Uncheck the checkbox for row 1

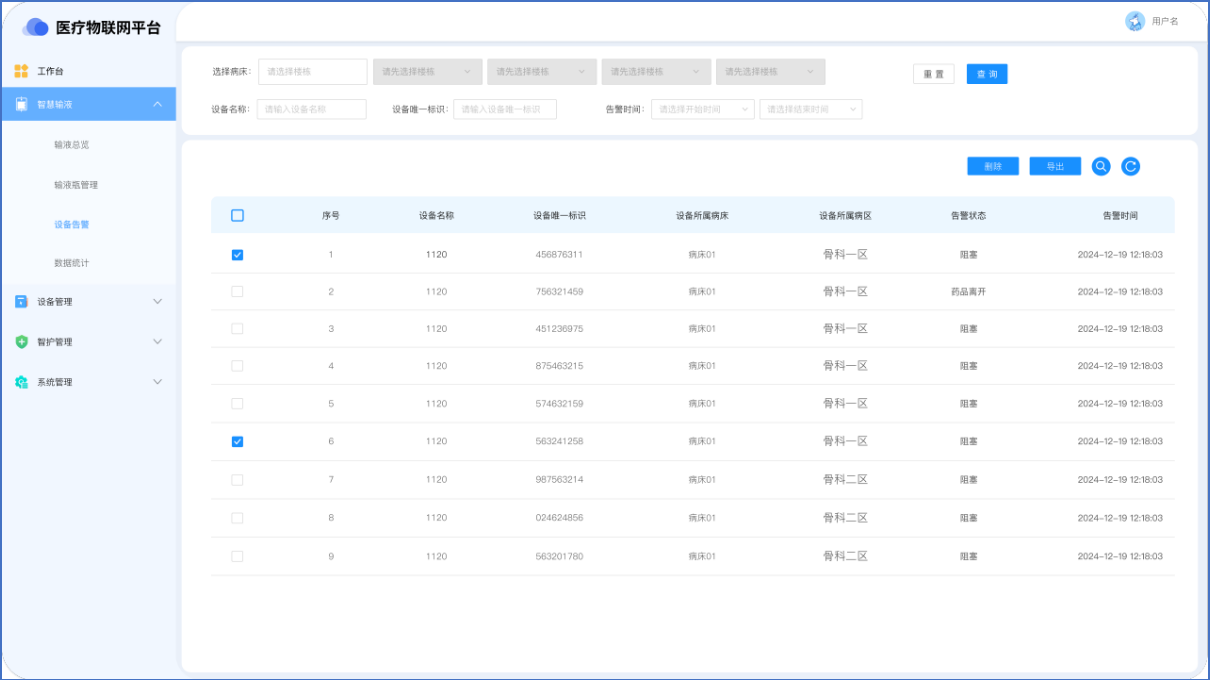237,255
